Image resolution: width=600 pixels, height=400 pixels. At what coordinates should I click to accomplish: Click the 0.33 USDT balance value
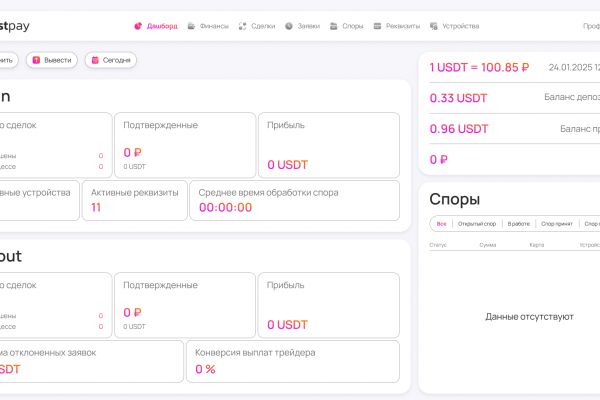[458, 98]
